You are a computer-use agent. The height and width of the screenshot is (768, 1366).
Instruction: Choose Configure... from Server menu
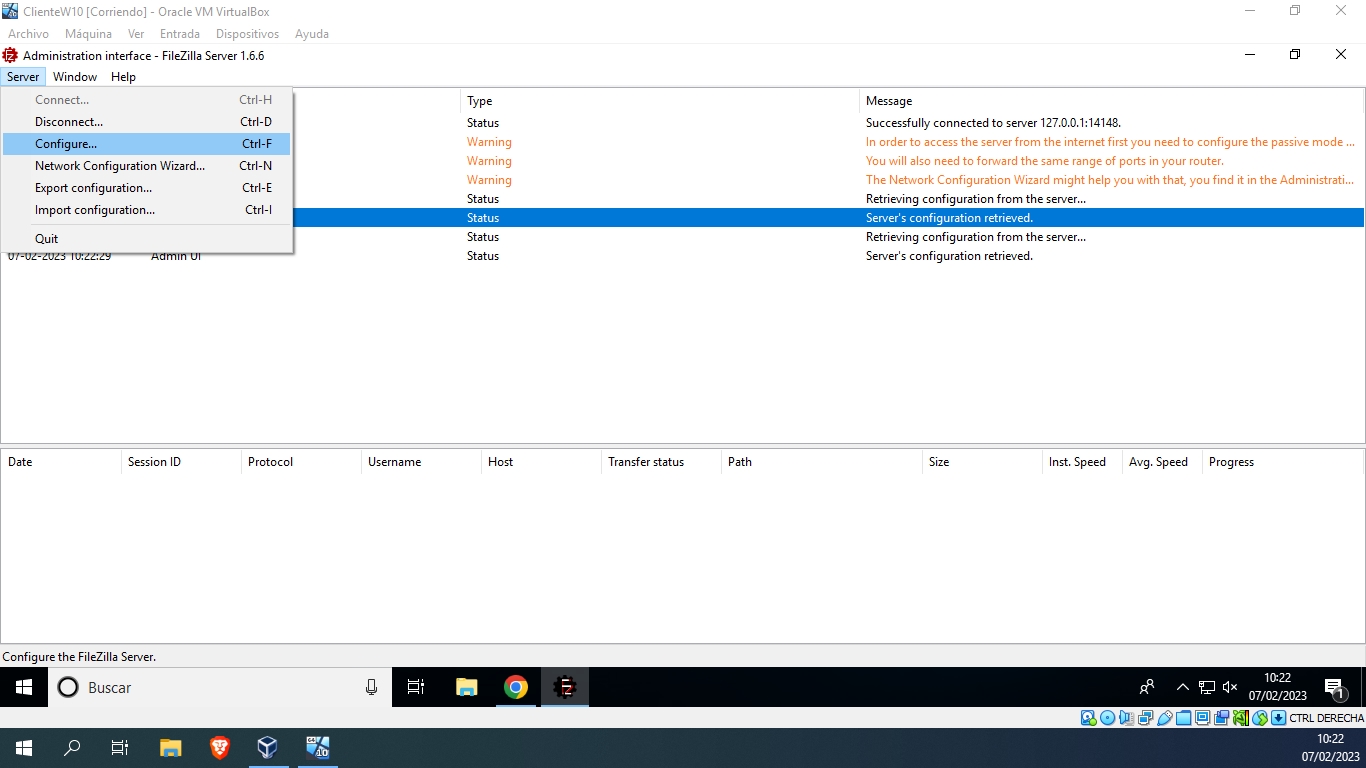pos(146,144)
